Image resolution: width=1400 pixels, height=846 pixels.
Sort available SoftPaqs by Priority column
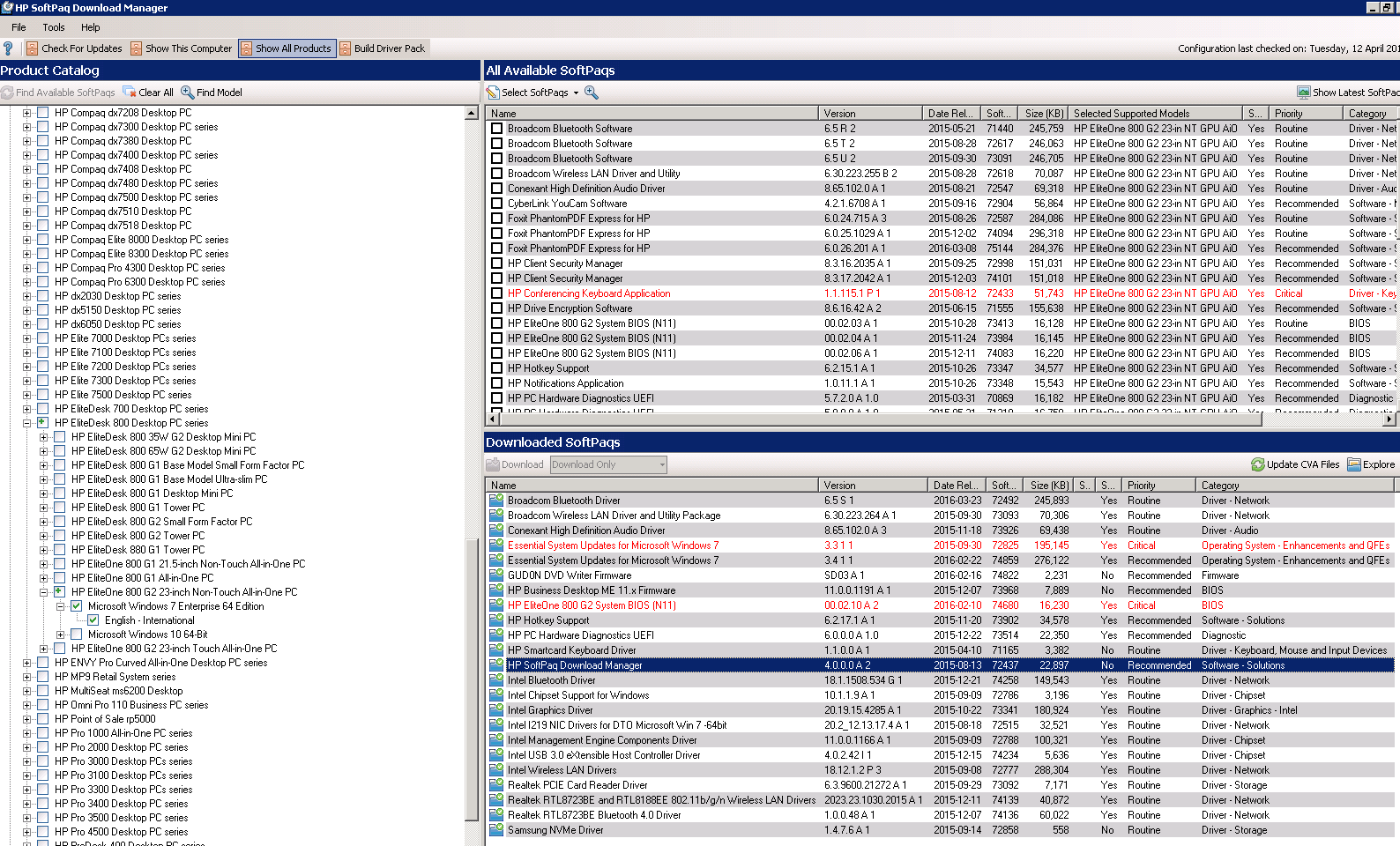pos(1307,114)
